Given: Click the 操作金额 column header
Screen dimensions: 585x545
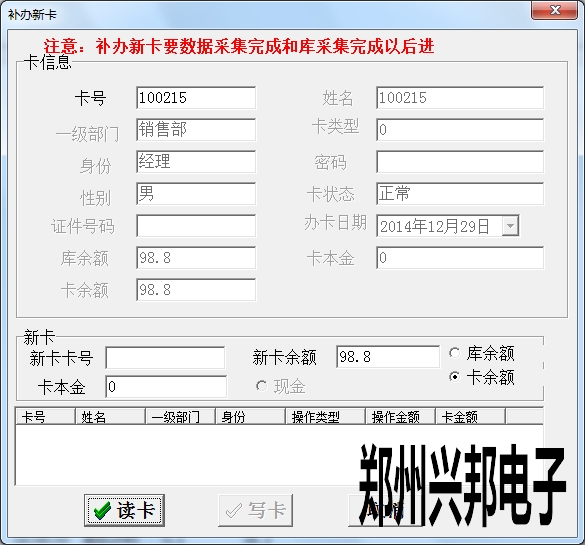Looking at the screenshot, I should 400,416.
